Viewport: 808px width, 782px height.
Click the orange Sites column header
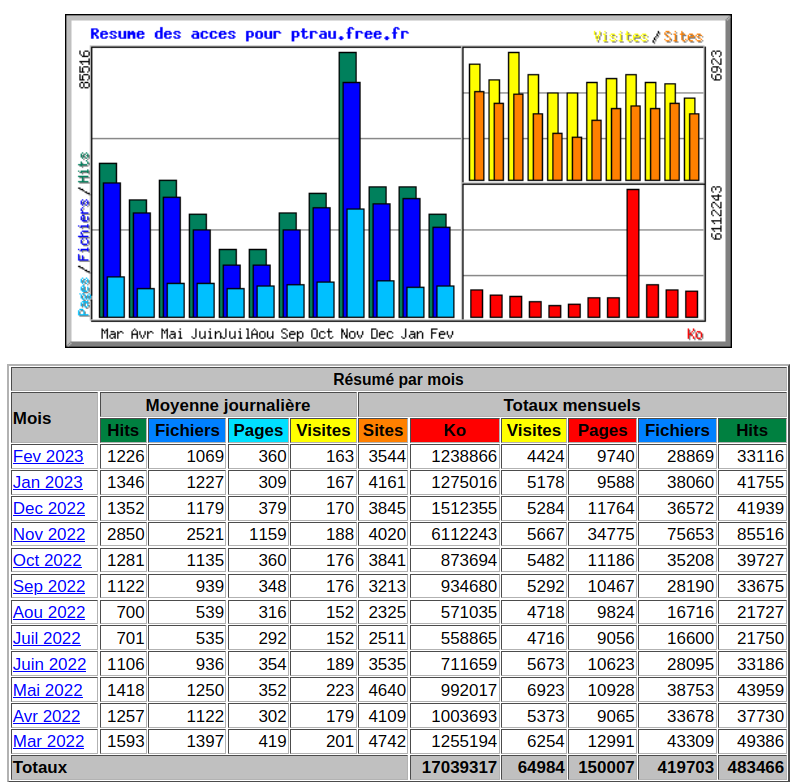coord(383,430)
